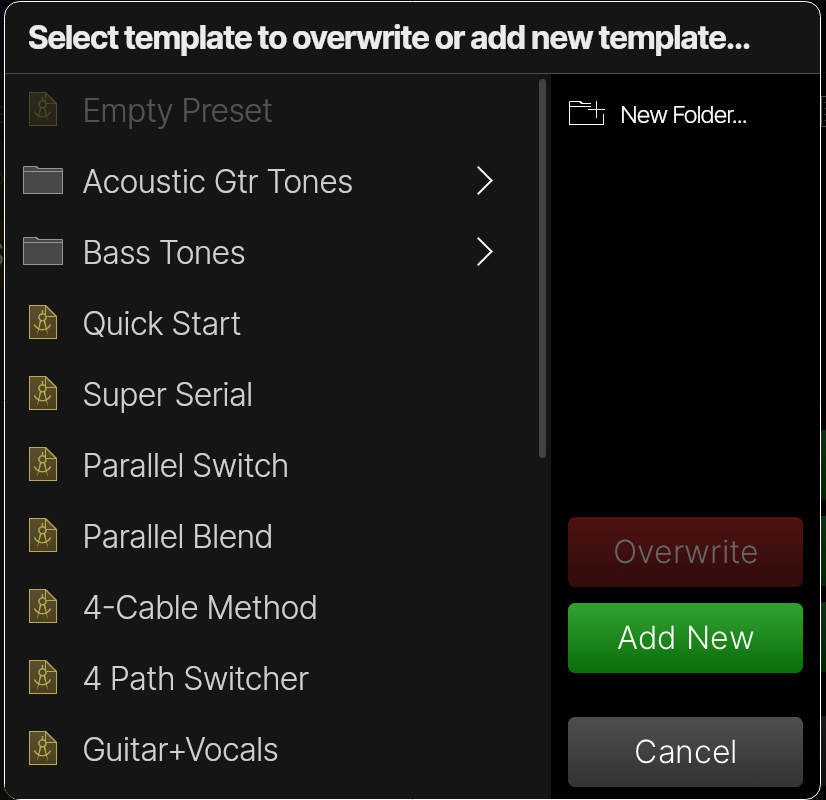Select the Parallel Switch preset icon
The image size is (826, 800).
point(43,466)
